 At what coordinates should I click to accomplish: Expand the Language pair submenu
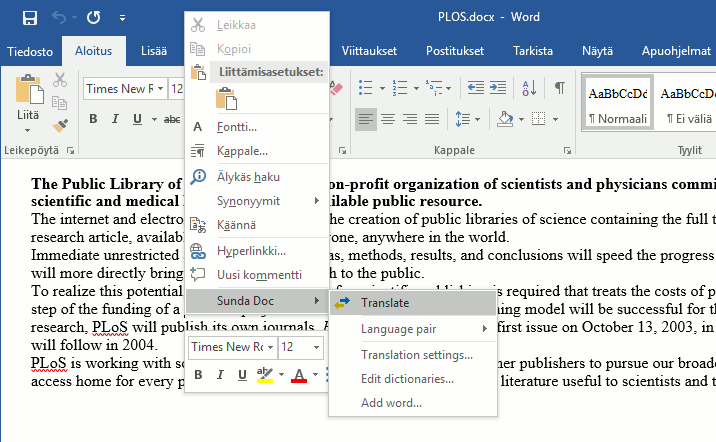pos(413,329)
